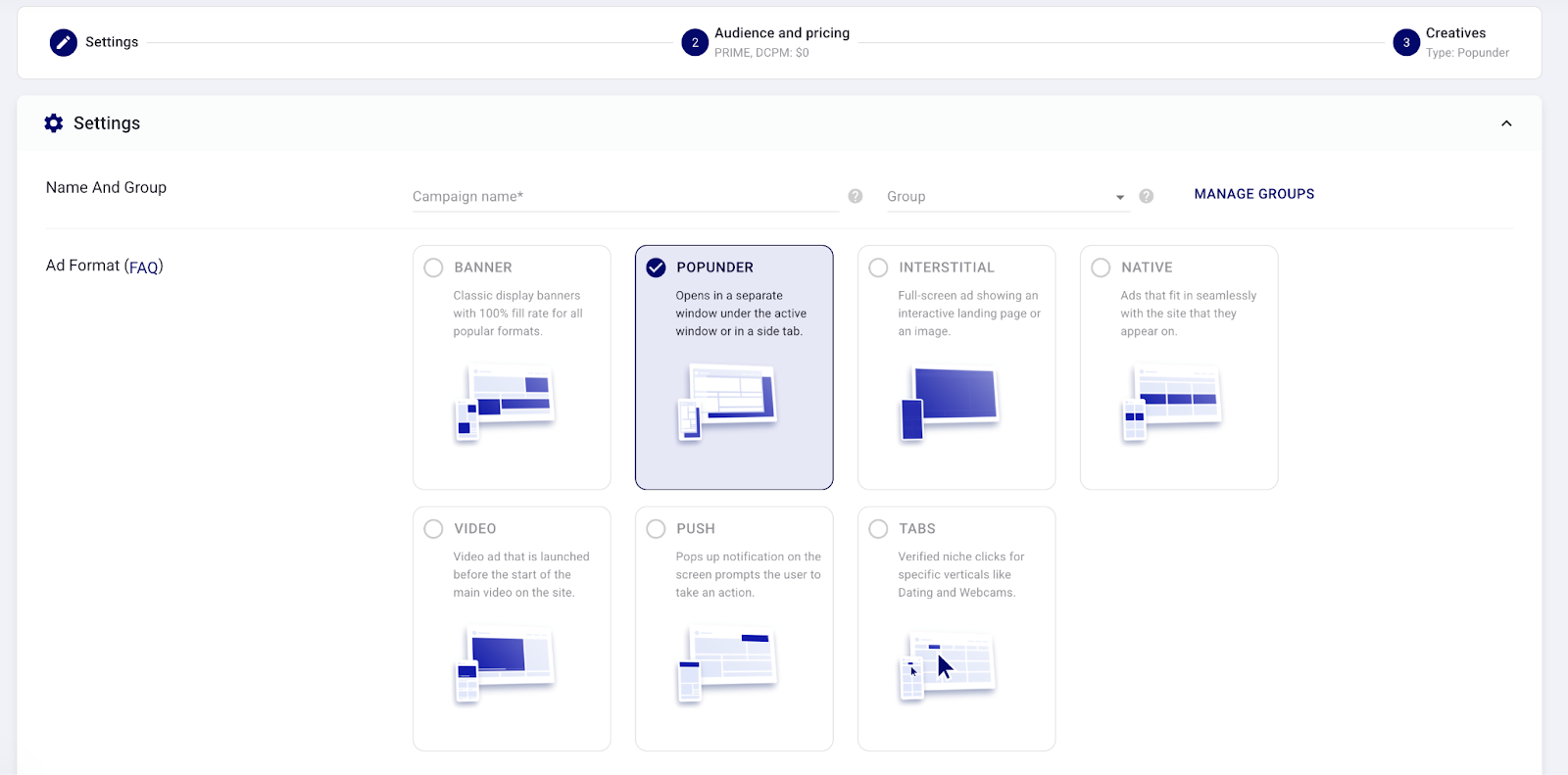Go to Creatives step 3
This screenshot has height=775, width=1568.
click(1406, 42)
